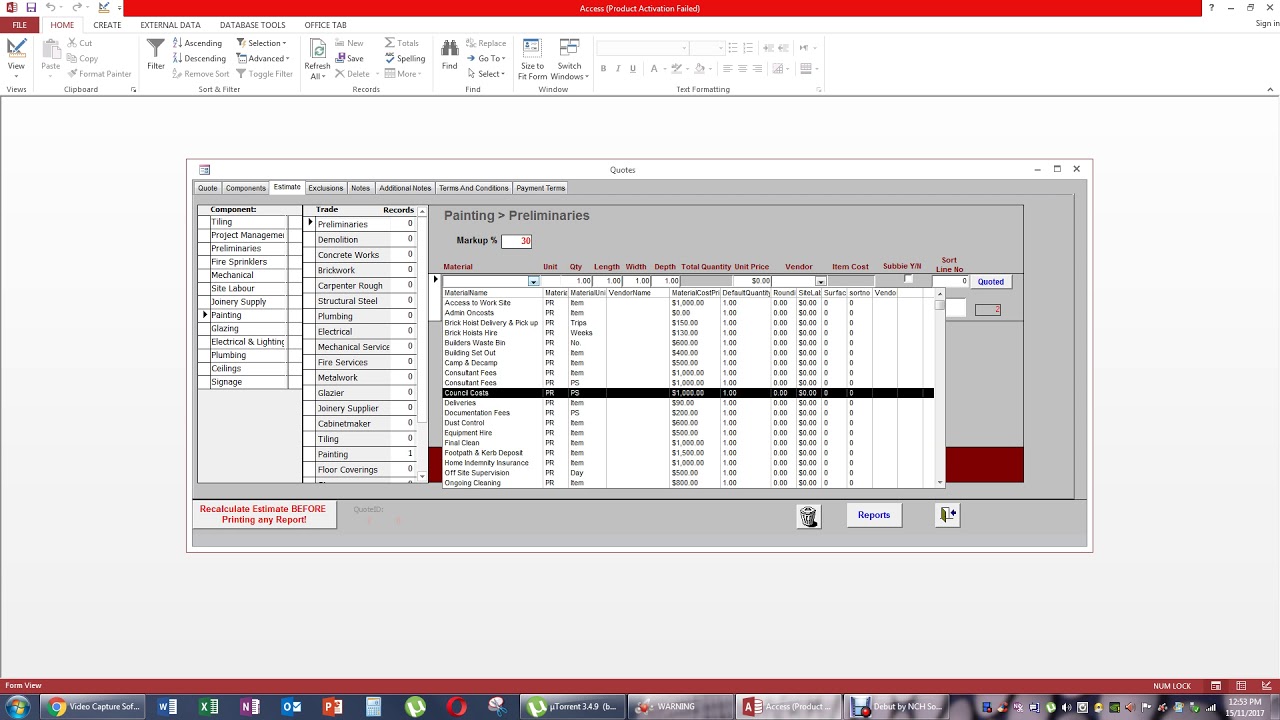
Task: Switch to EXTERNAL DATA ribbon tab
Action: (170, 25)
